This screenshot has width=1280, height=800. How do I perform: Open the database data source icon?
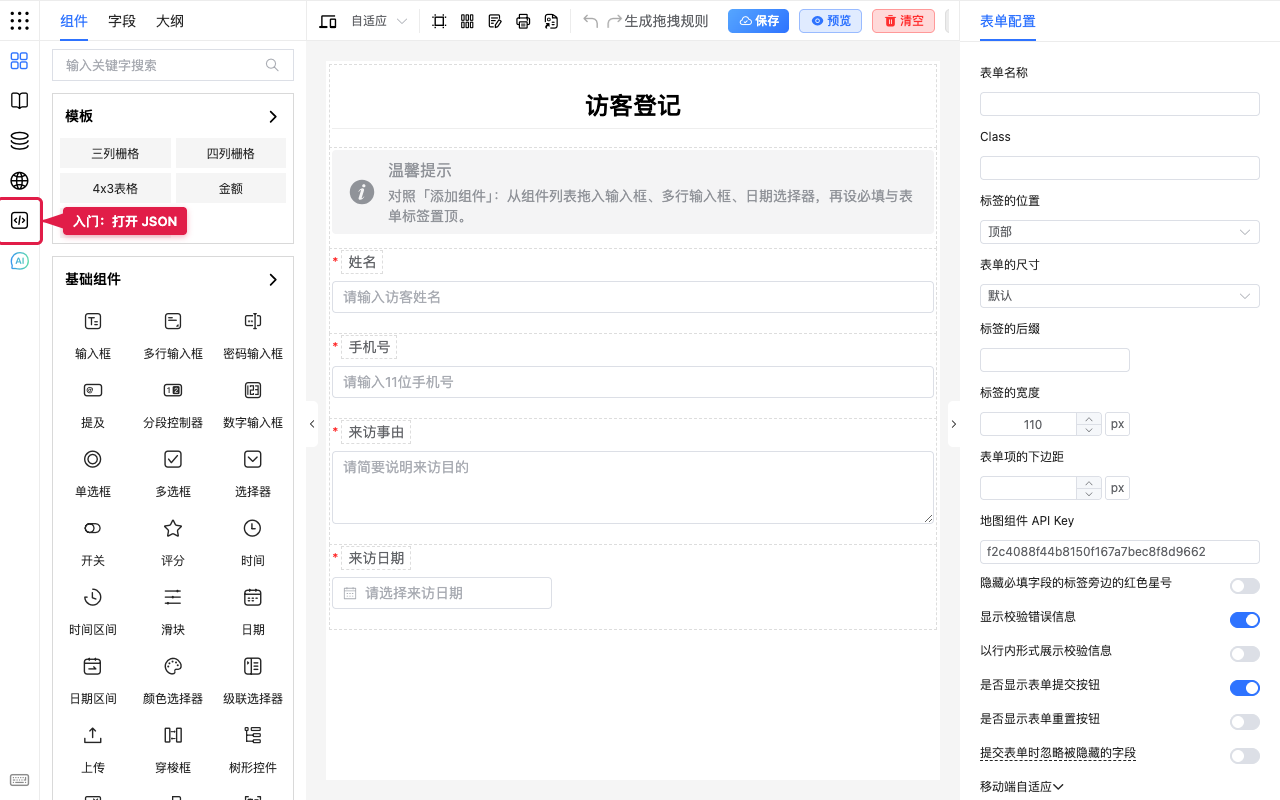click(19, 141)
